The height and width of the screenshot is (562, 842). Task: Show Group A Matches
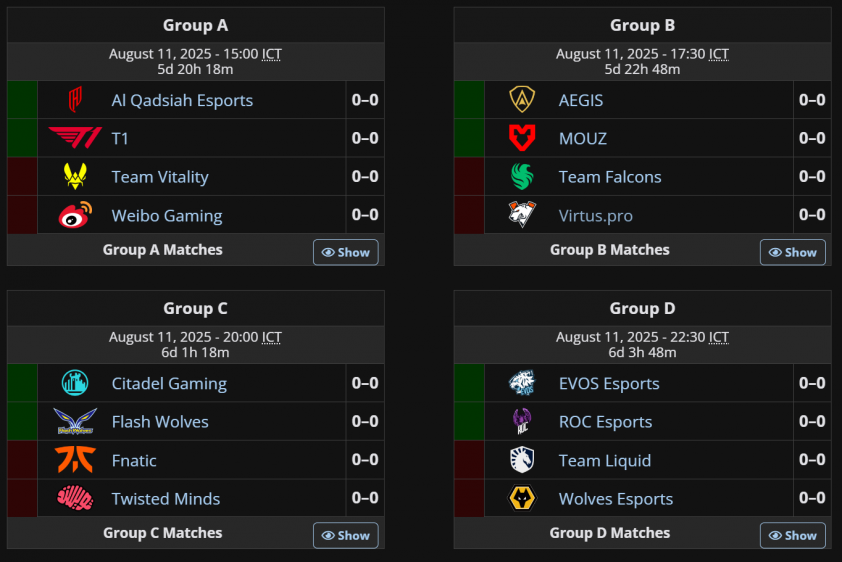point(346,252)
